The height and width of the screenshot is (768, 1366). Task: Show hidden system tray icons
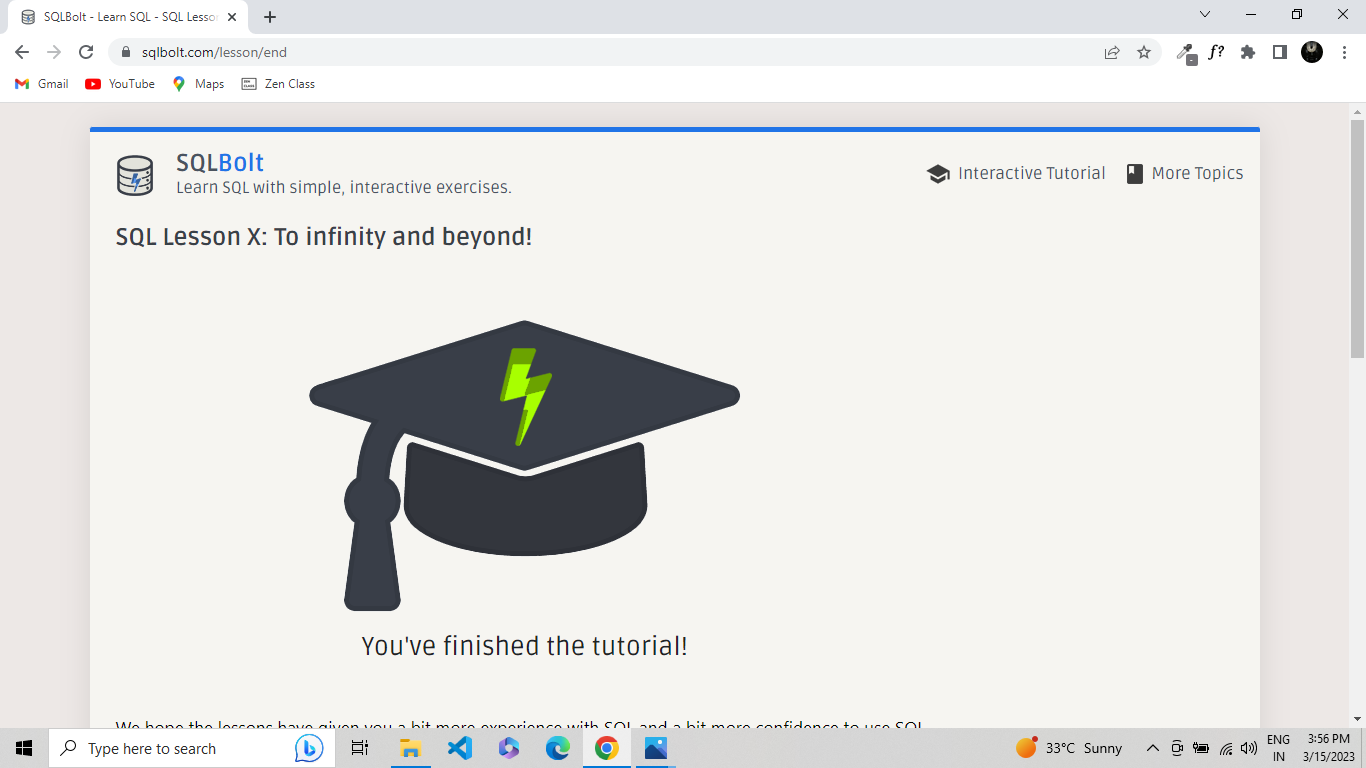point(1152,748)
